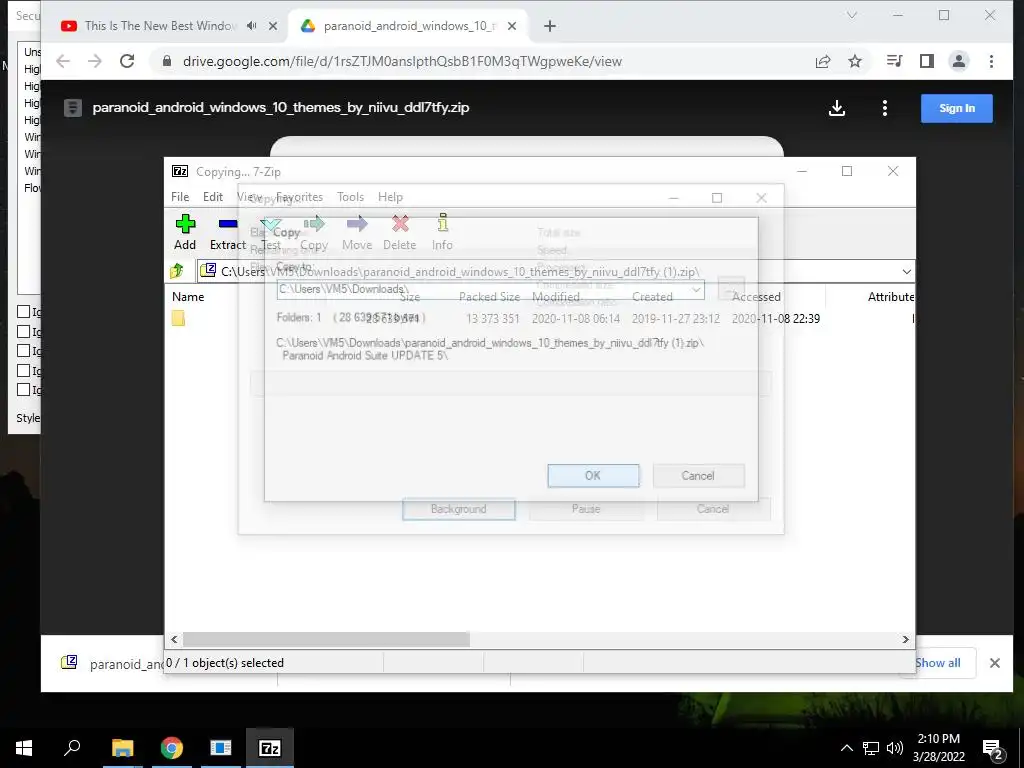Click right arrow of 7-Zip horizontal scrollbar
This screenshot has width=1024, height=768.
[x=906, y=639]
